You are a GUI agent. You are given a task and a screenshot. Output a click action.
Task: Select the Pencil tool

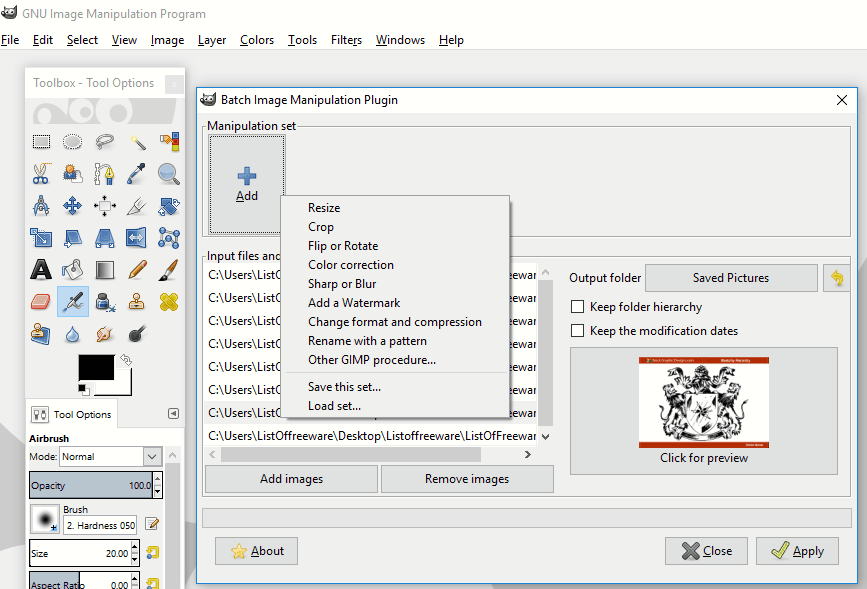[x=137, y=270]
